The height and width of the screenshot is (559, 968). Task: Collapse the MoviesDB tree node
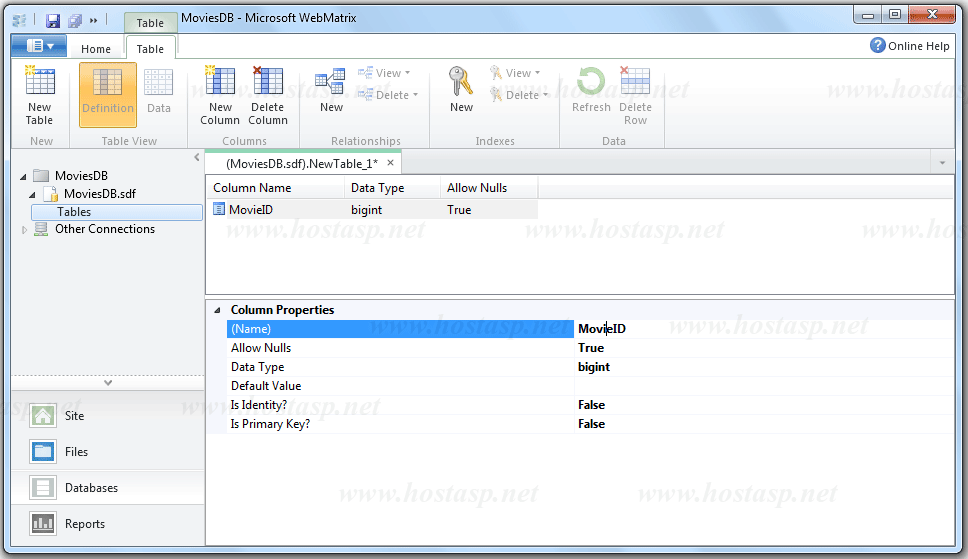[23, 177]
